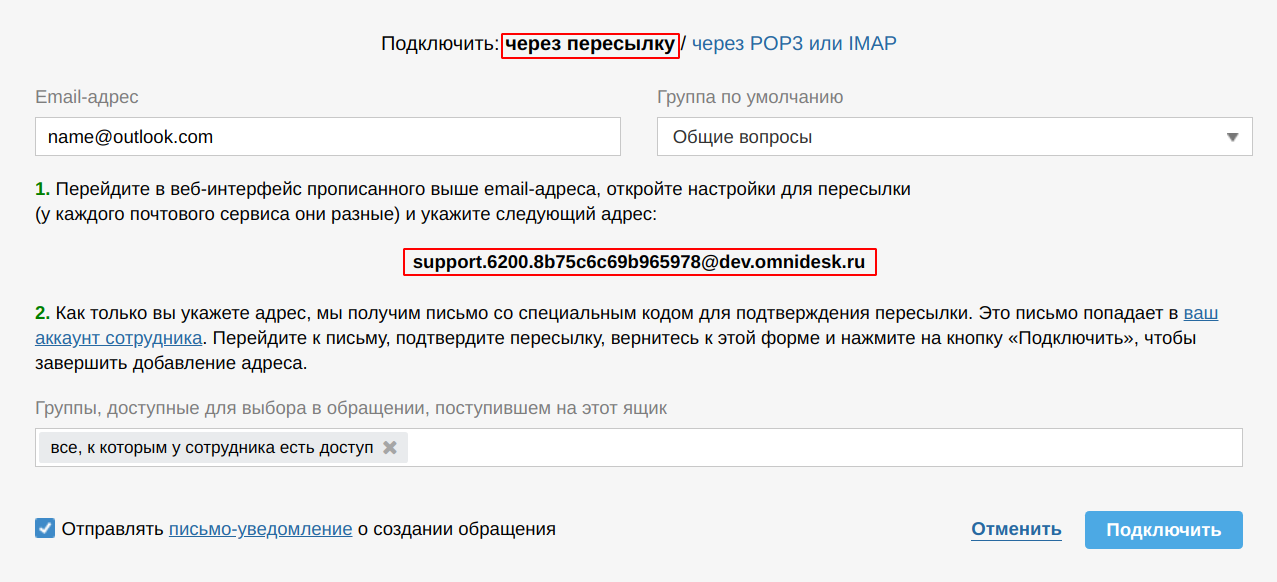Click the «Отменить» link
The width and height of the screenshot is (1277, 582).
pyautogui.click(x=1016, y=530)
